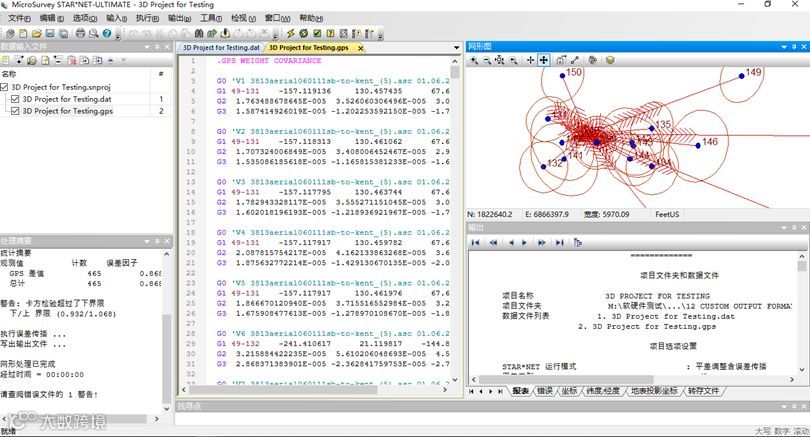Open the editor tab list dropdown arrow
The image size is (810, 437).
456,48
